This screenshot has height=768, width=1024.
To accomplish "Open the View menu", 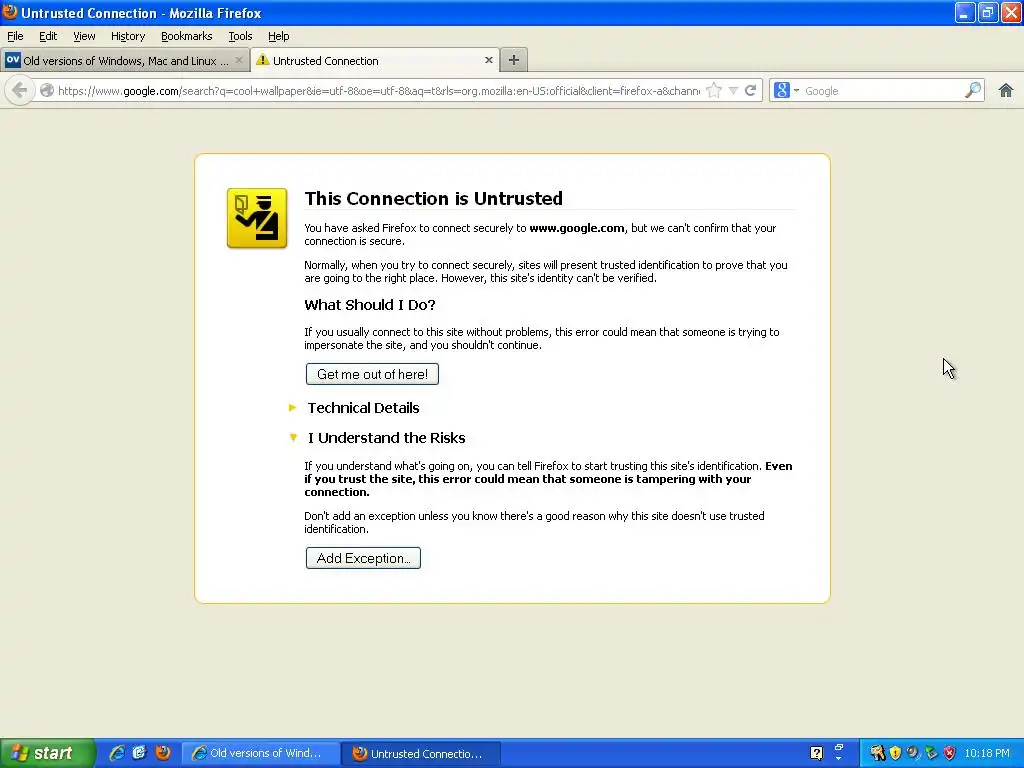I will click(84, 36).
